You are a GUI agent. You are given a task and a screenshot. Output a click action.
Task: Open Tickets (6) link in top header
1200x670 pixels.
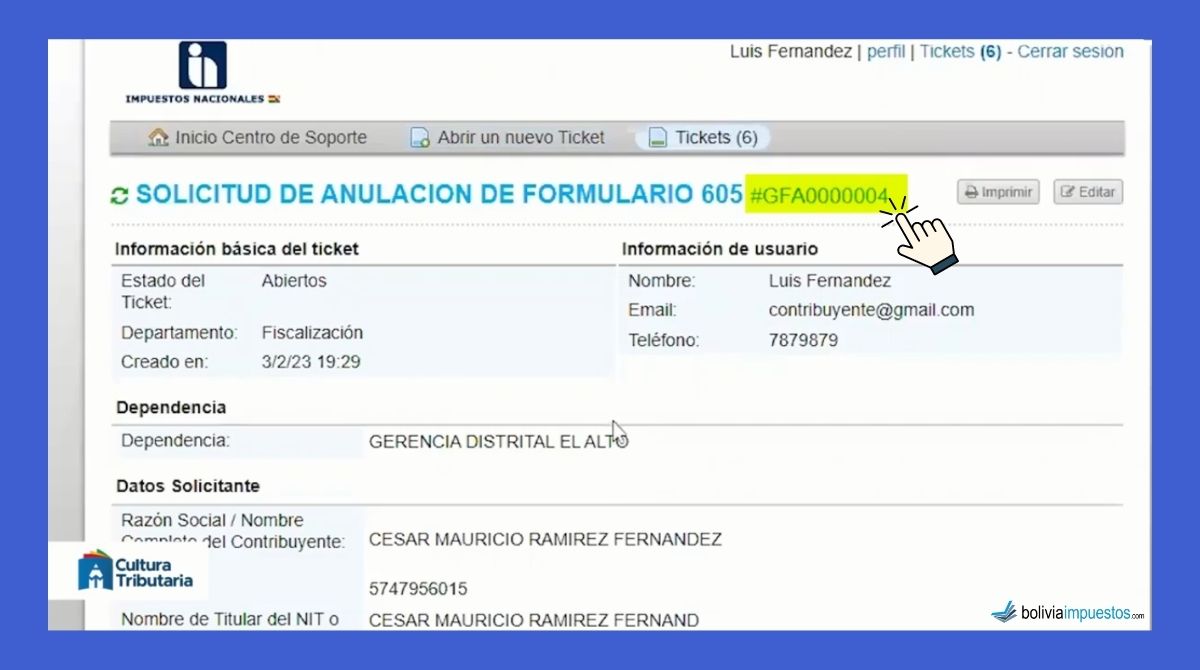point(960,52)
